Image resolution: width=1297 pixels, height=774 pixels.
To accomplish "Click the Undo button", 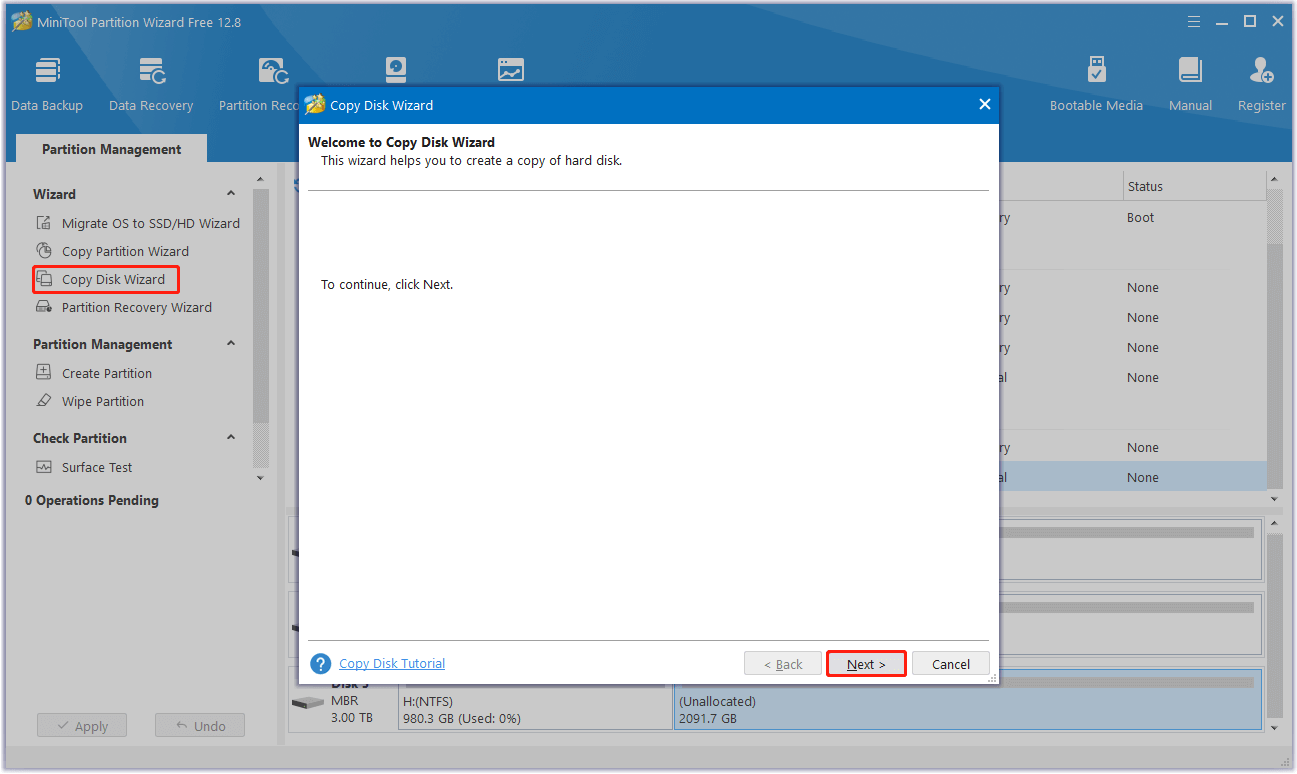I will pyautogui.click(x=200, y=726).
